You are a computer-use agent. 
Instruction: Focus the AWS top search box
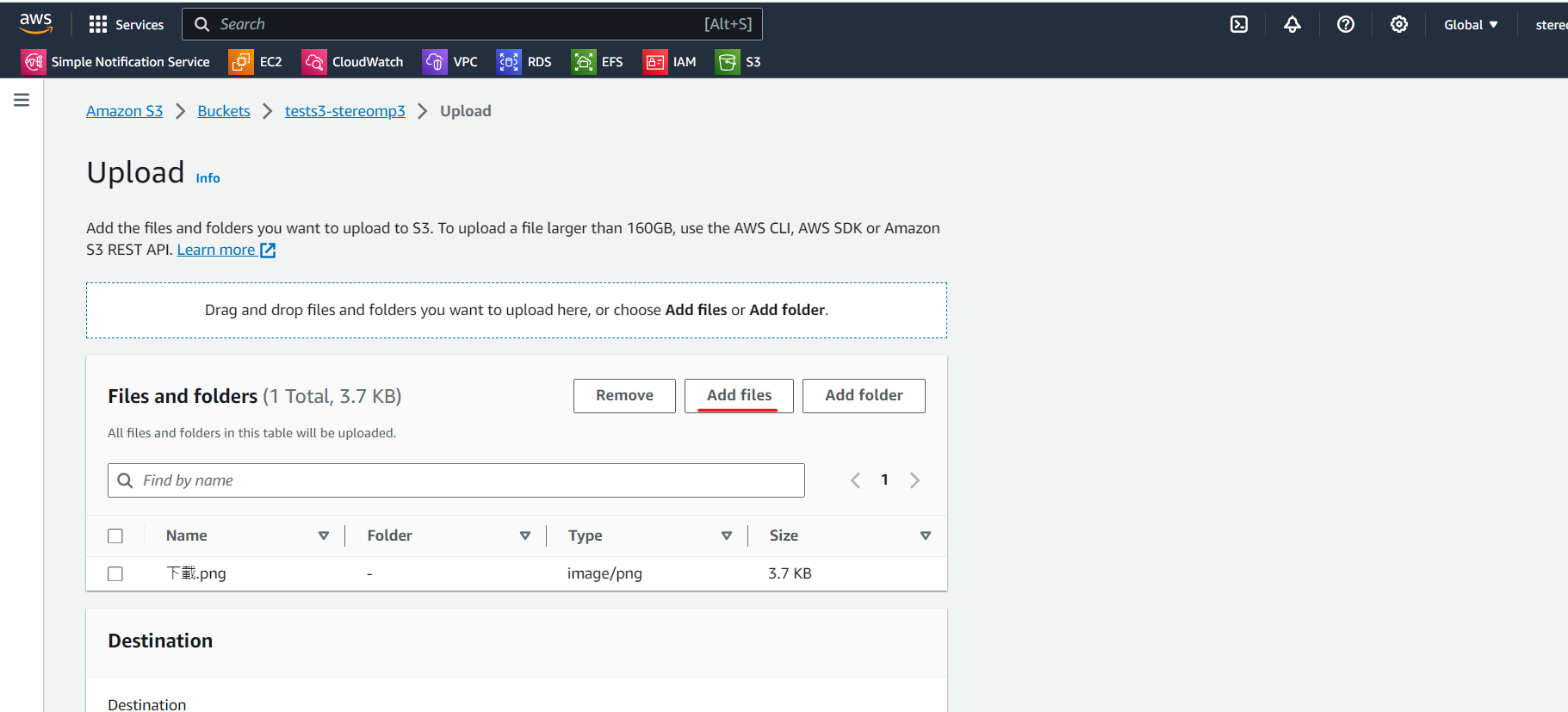pos(472,24)
